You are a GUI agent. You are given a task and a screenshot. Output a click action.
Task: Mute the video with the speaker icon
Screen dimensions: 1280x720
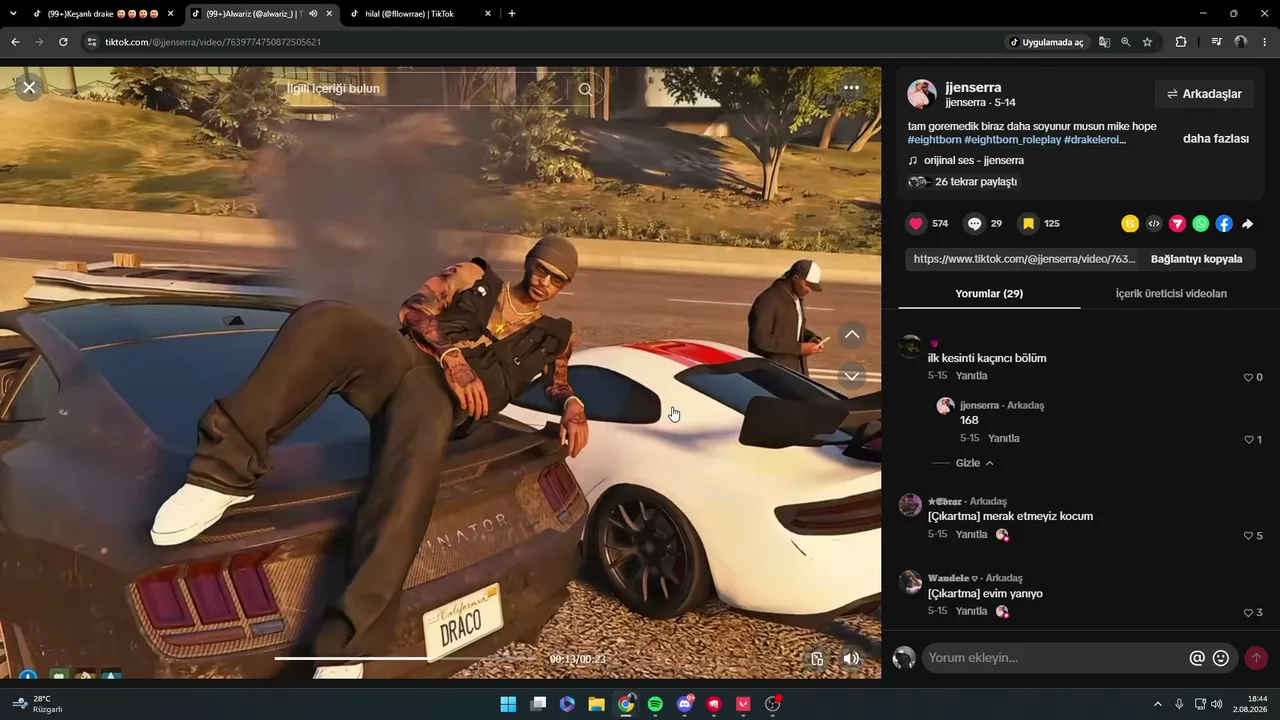(851, 658)
